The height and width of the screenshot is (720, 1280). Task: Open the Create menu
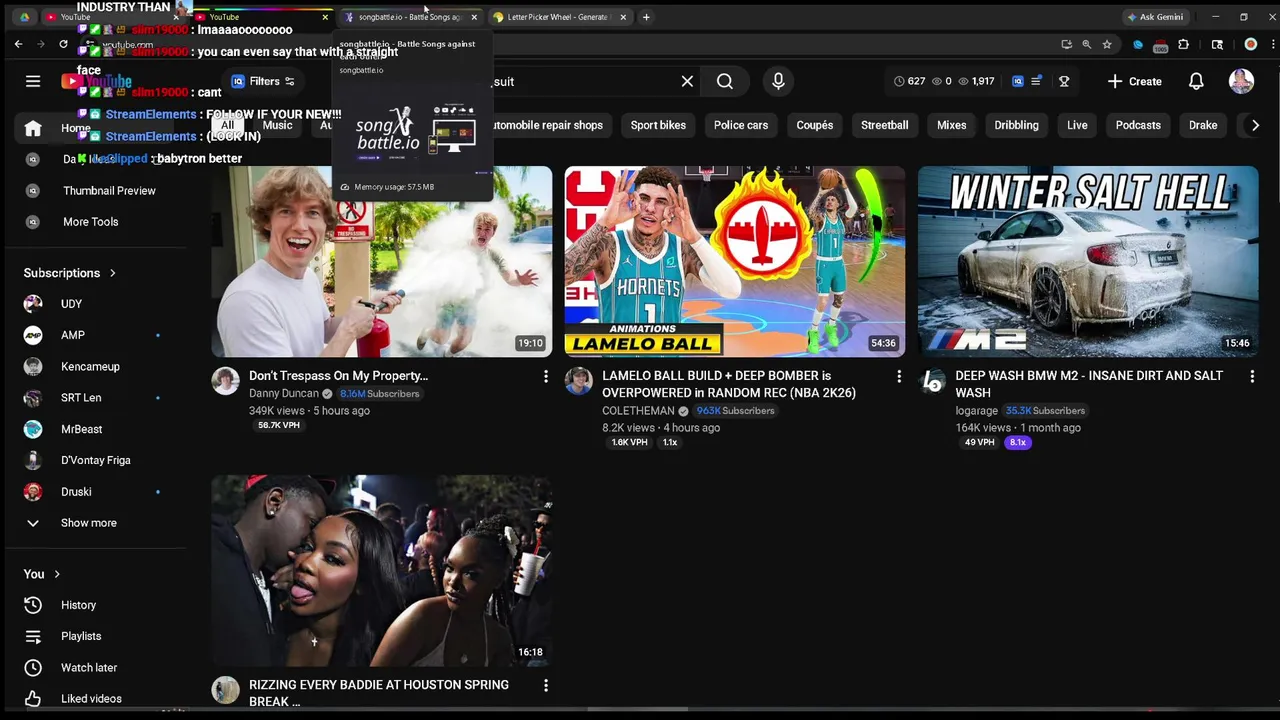[1135, 81]
